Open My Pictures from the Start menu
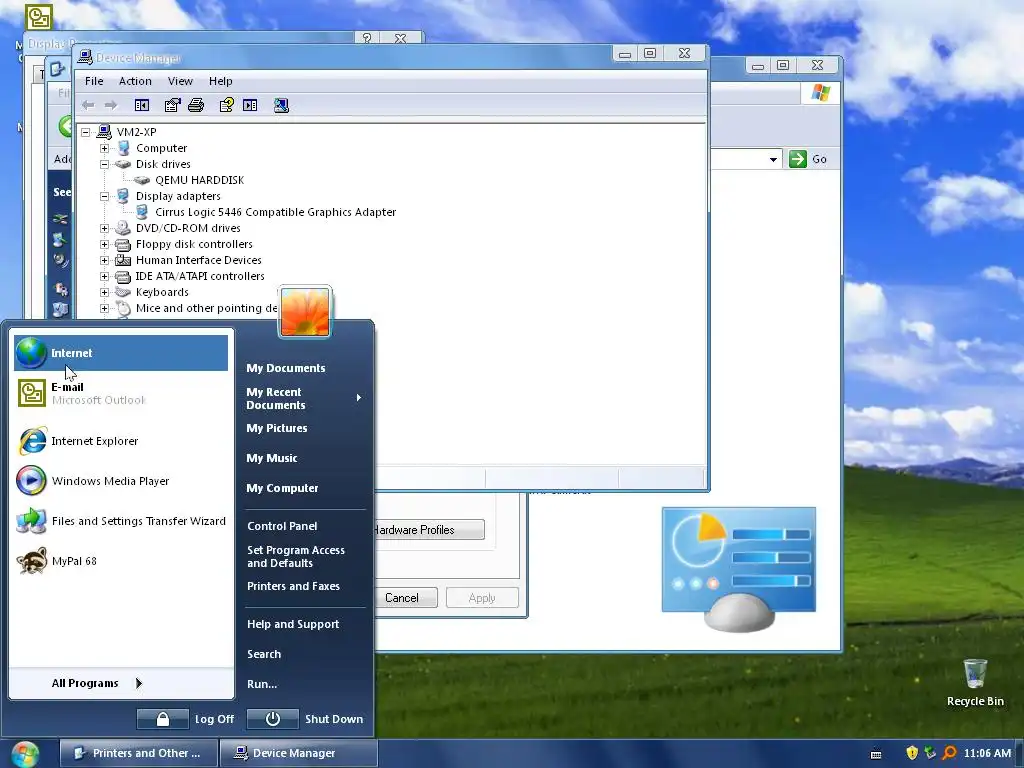Viewport: 1024px width, 768px height. [x=277, y=428]
